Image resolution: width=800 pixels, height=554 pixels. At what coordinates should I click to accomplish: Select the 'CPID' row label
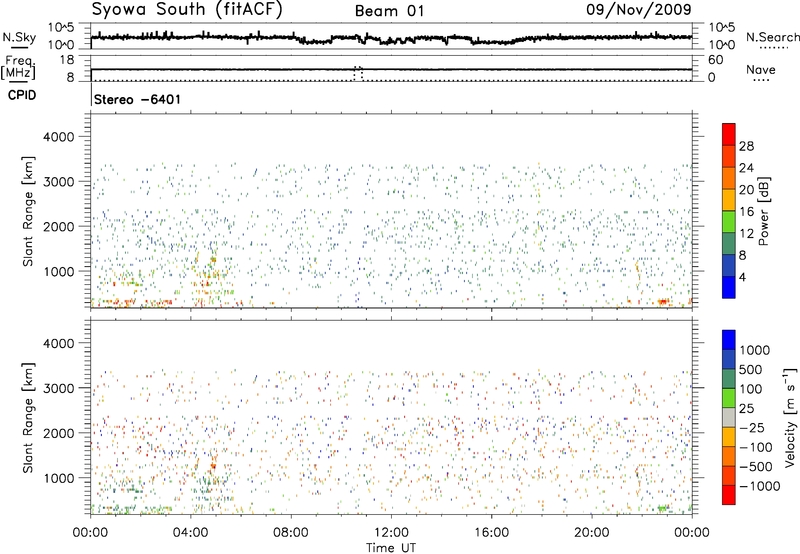point(22,95)
